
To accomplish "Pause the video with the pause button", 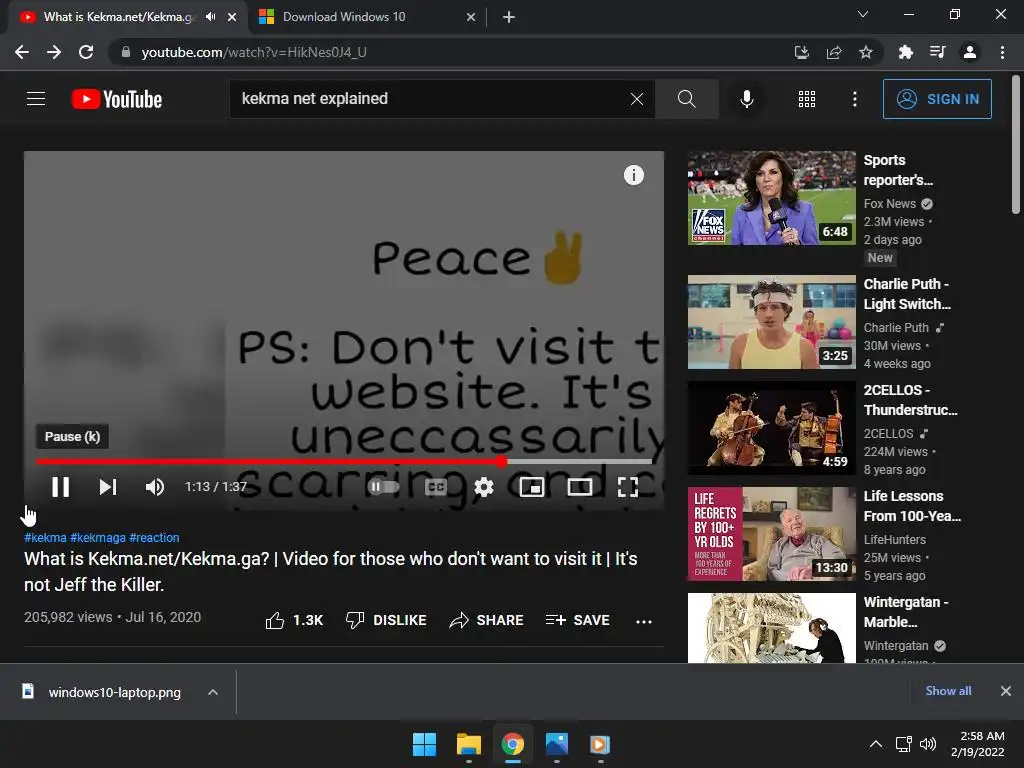I will pyautogui.click(x=60, y=487).
